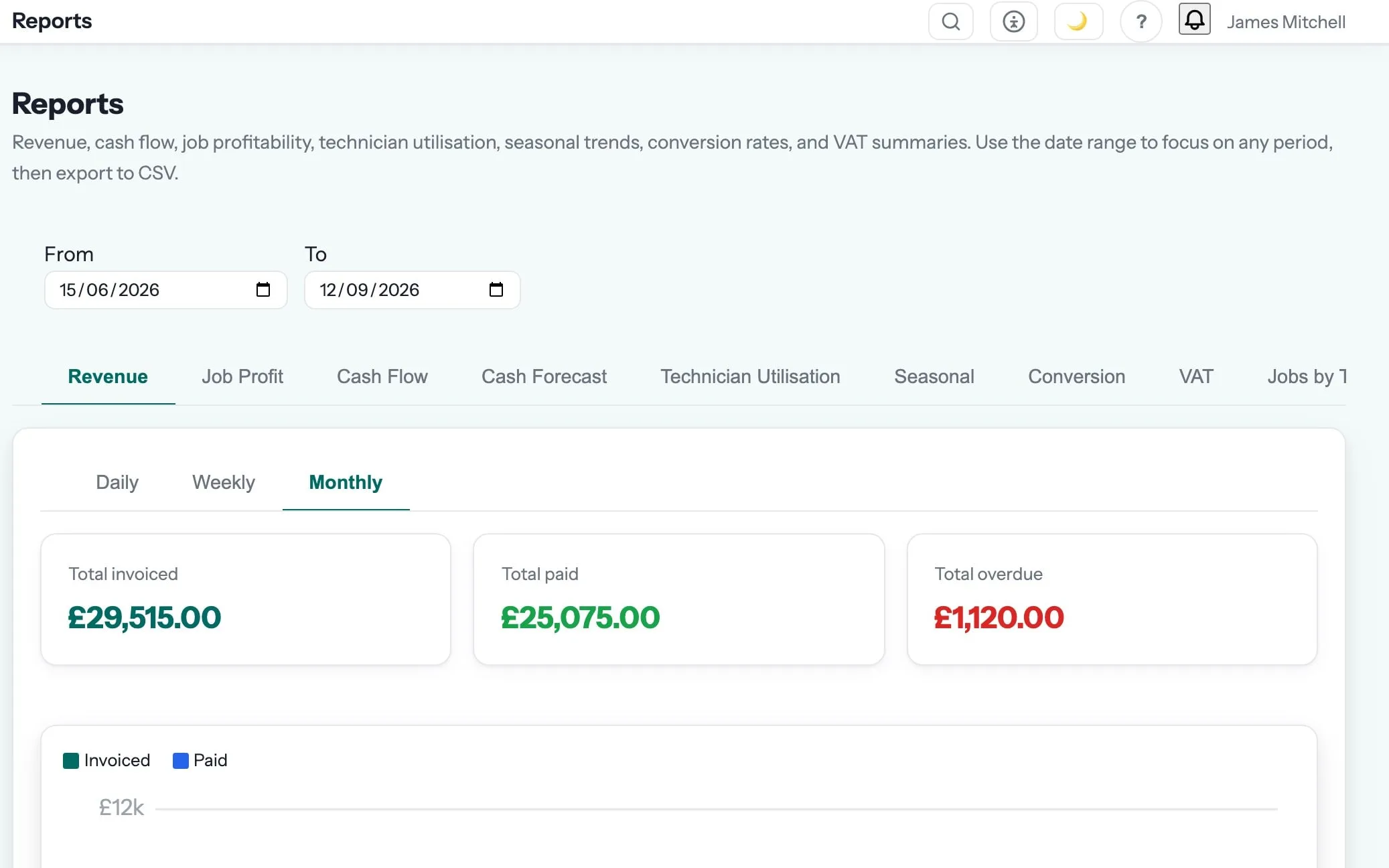1389x868 pixels.
Task: Open the search icon in header
Action: 950,21
